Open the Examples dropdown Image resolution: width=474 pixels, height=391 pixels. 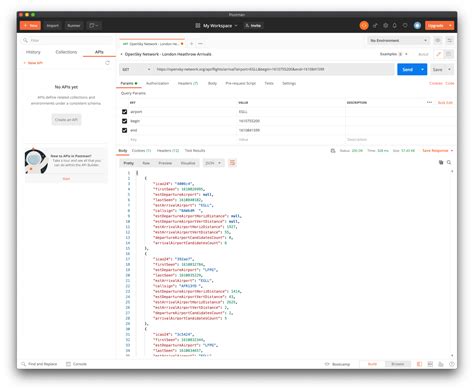coord(393,54)
